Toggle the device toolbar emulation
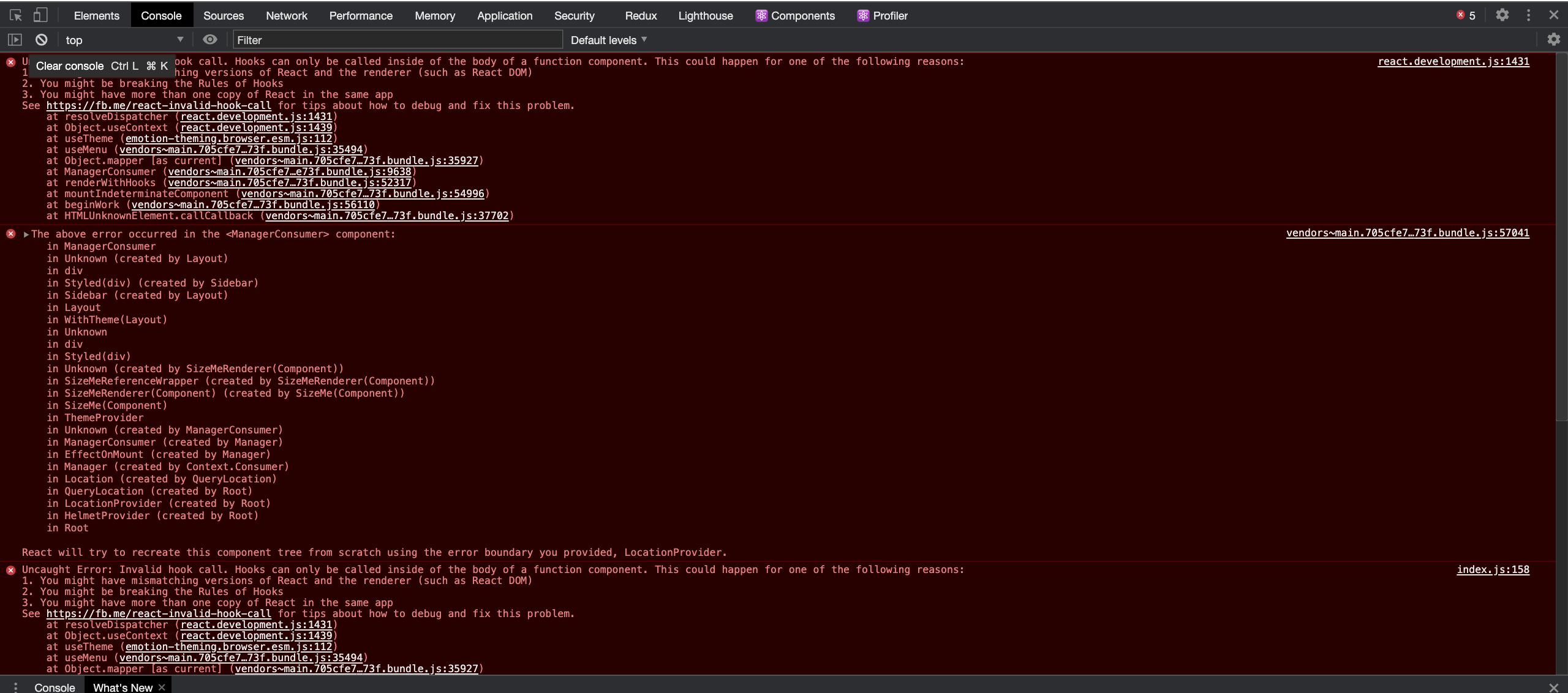Image resolution: width=1568 pixels, height=693 pixels. (x=40, y=15)
